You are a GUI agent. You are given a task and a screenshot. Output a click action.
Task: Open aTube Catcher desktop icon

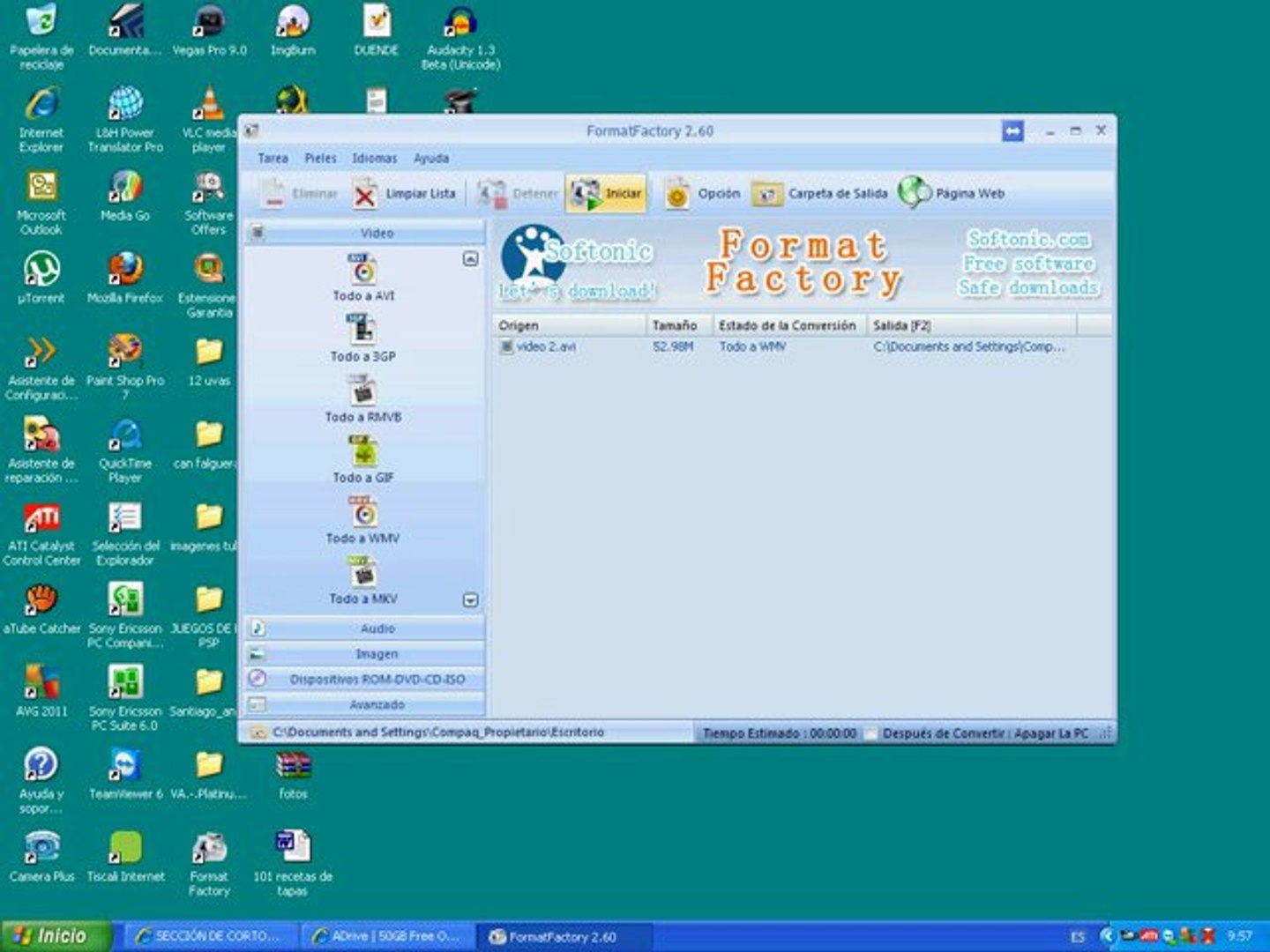click(41, 608)
